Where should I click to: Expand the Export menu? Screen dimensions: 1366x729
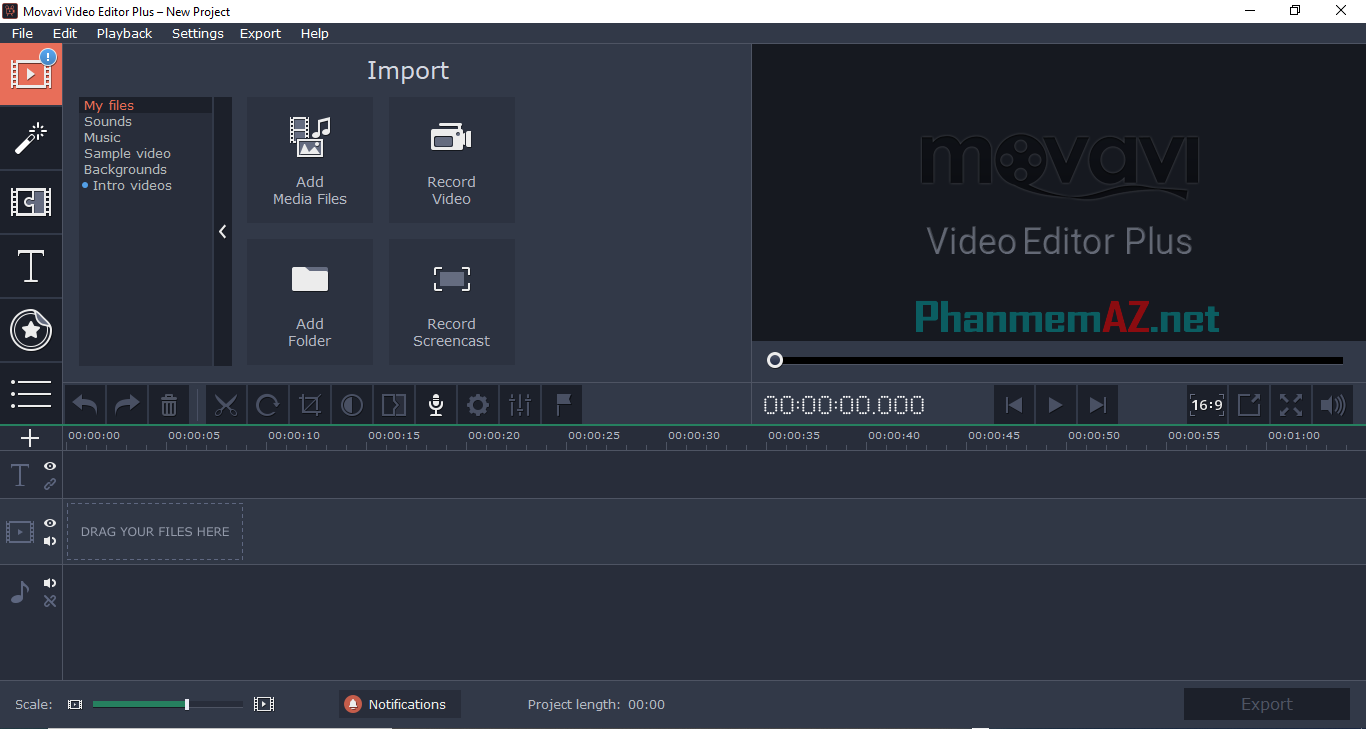[x=260, y=33]
